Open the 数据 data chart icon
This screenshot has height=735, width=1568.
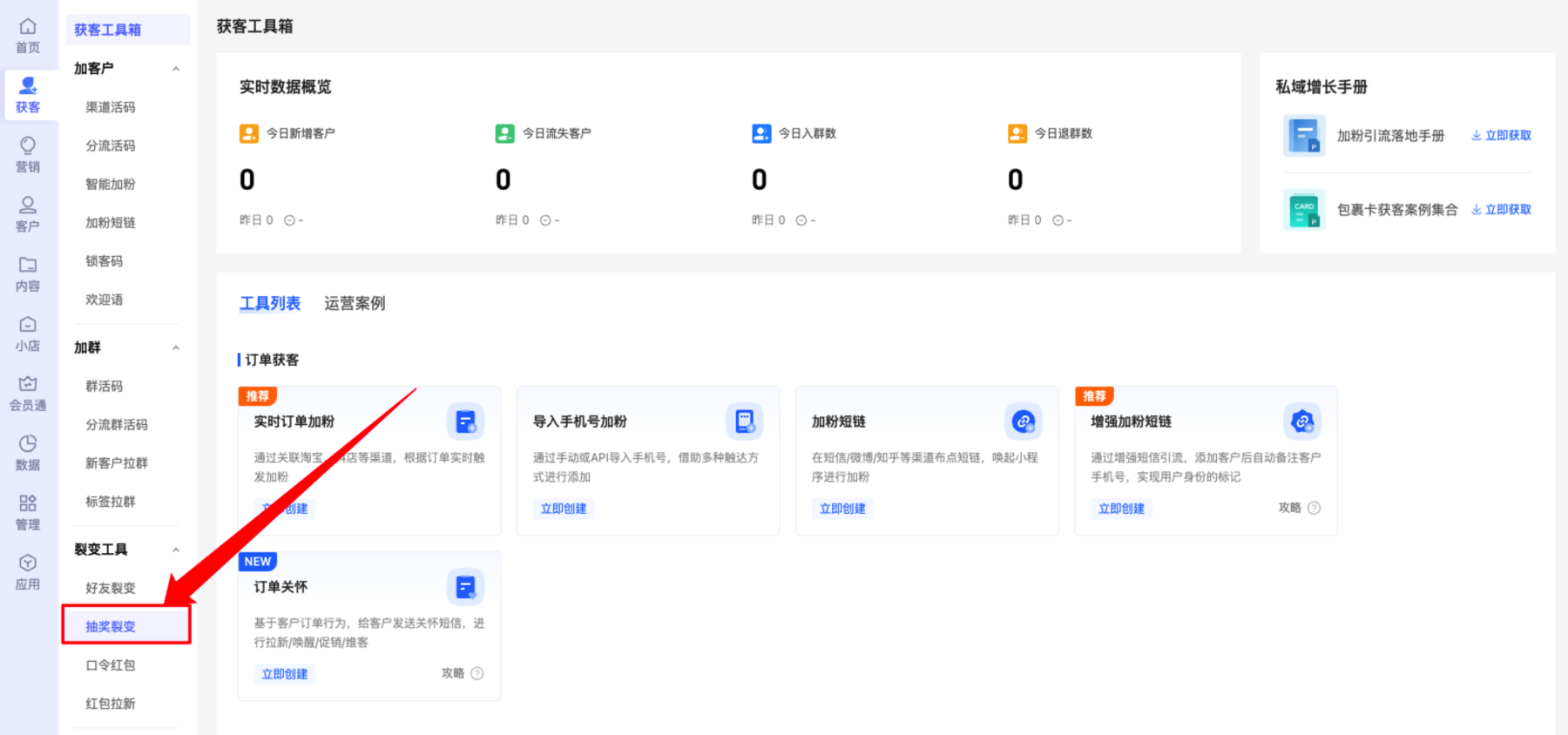(x=28, y=443)
